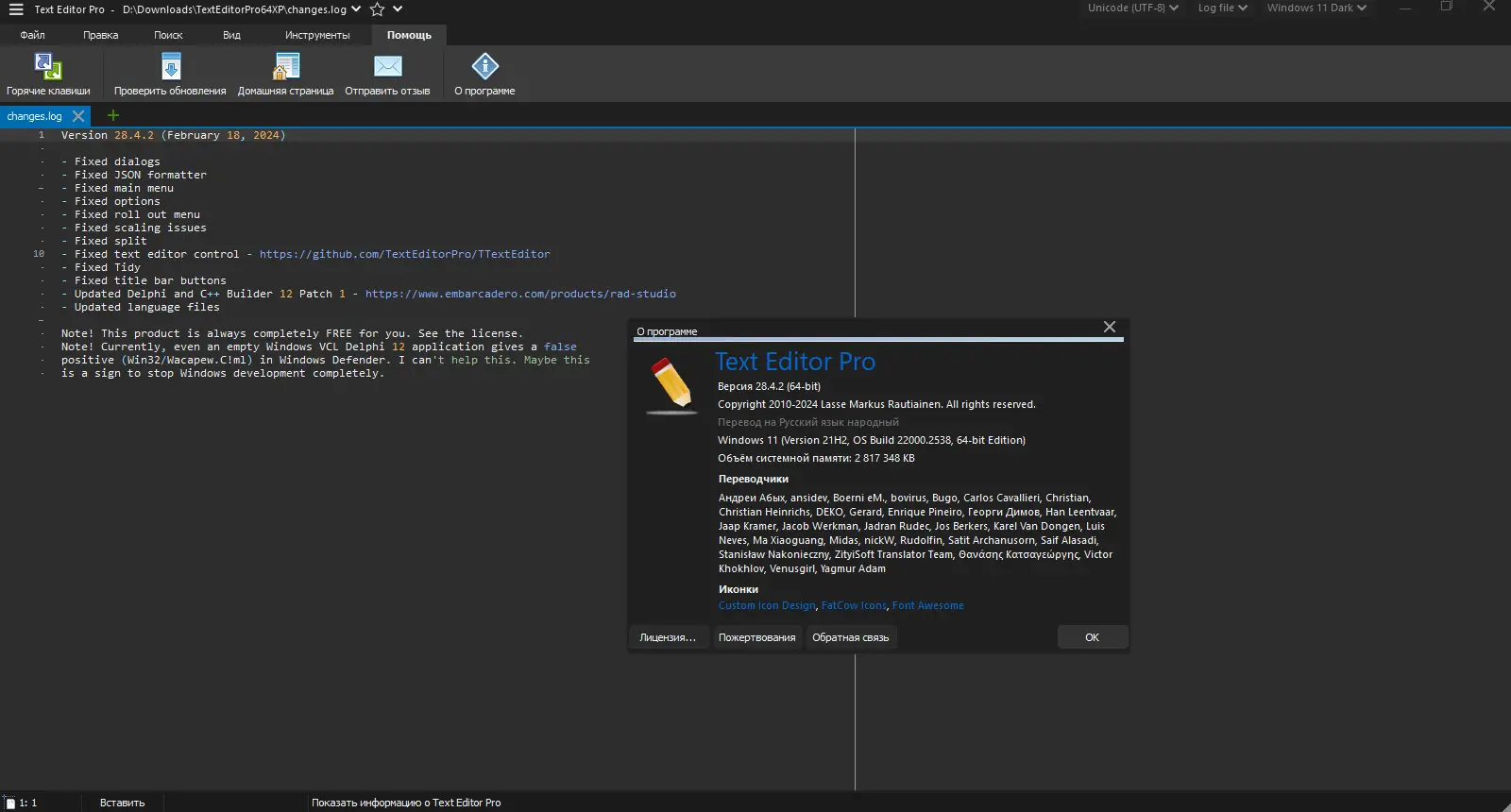The width and height of the screenshot is (1511, 812).
Task: Open the hamburger main menu
Action: click(16, 9)
